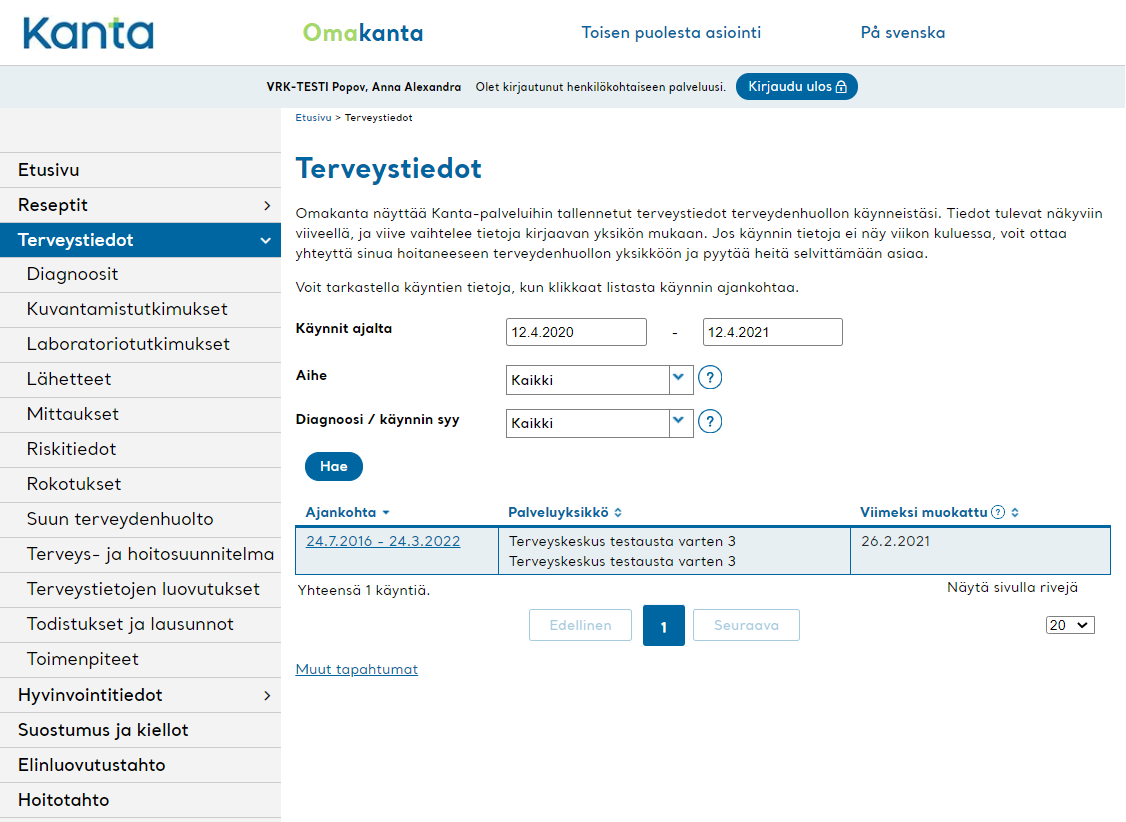Image resolution: width=1126 pixels, height=822 pixels.
Task: Select Terveystietojen luovutukset in sidebar
Action: [141, 589]
